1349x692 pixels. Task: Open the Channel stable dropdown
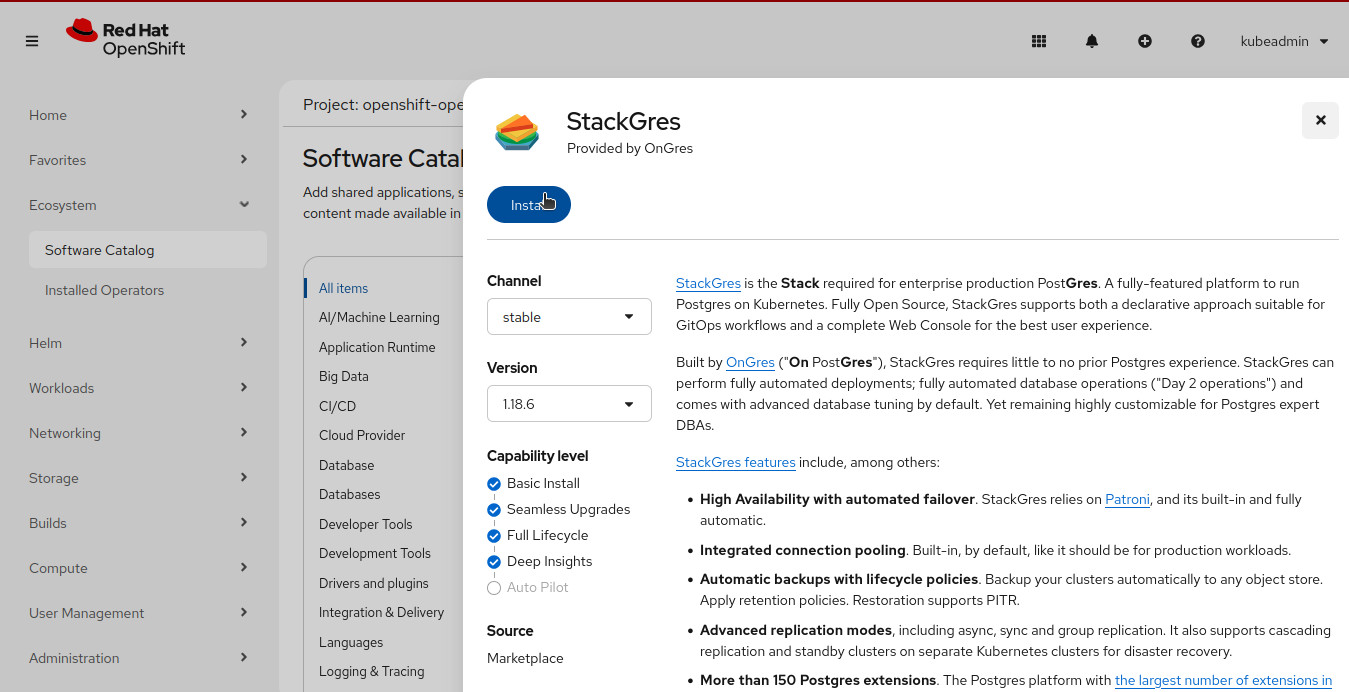tap(569, 317)
